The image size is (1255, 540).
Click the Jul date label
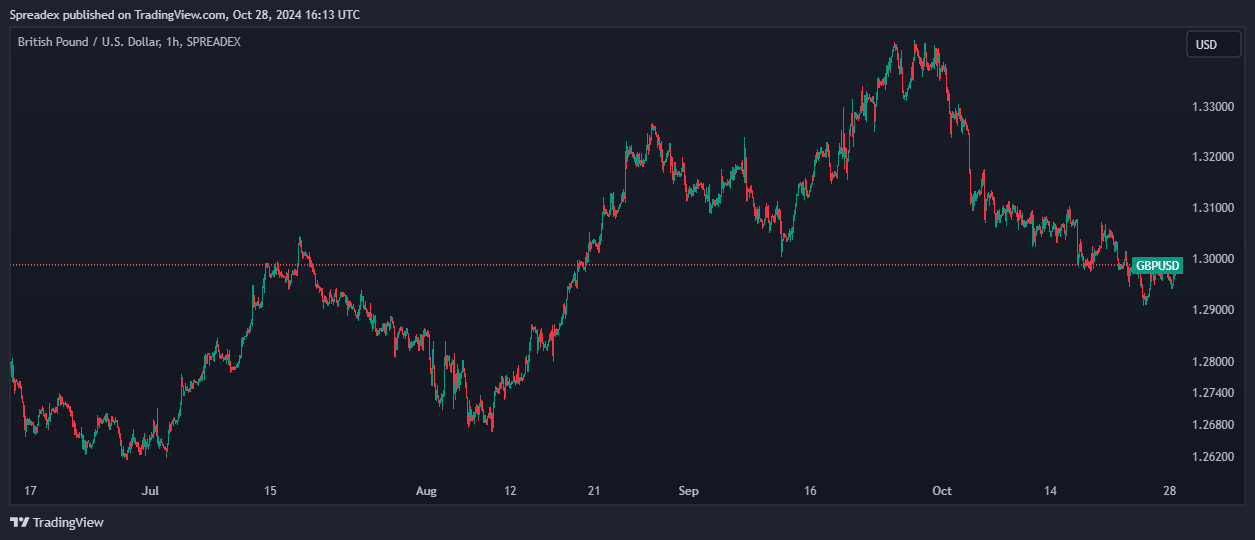coord(151,491)
